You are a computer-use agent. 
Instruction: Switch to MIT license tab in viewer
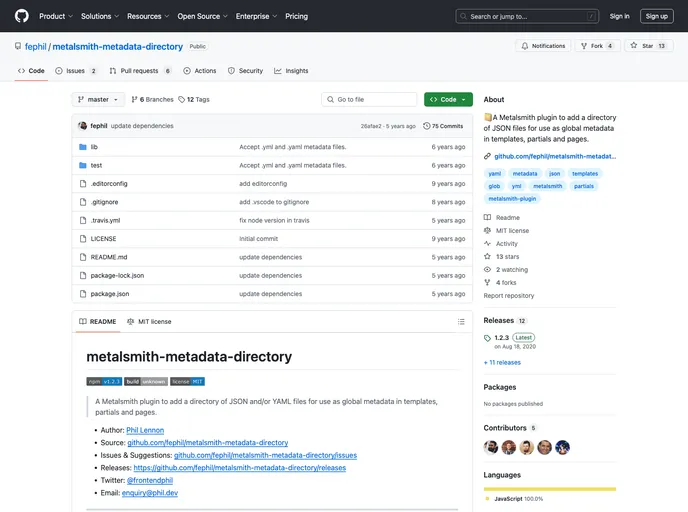pyautogui.click(x=149, y=322)
